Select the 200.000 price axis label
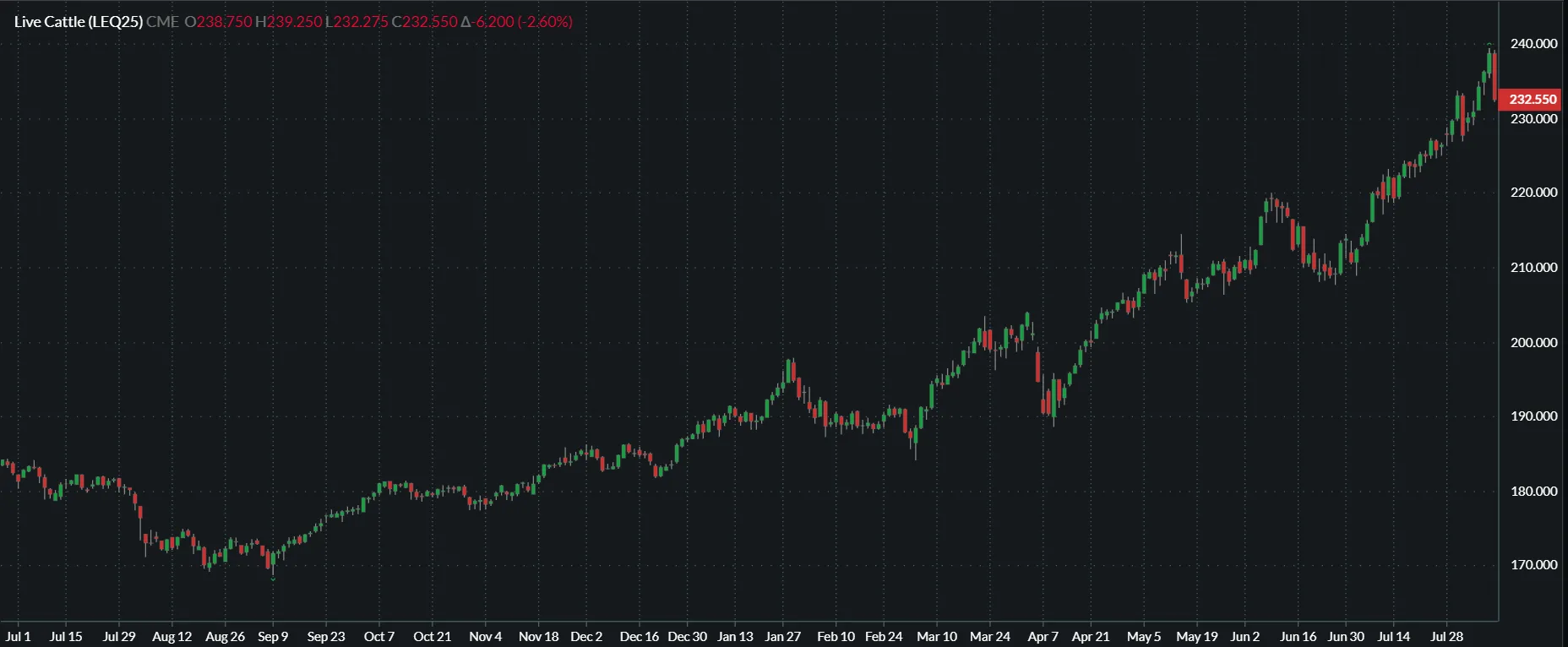This screenshot has width=1568, height=647. tap(1533, 342)
